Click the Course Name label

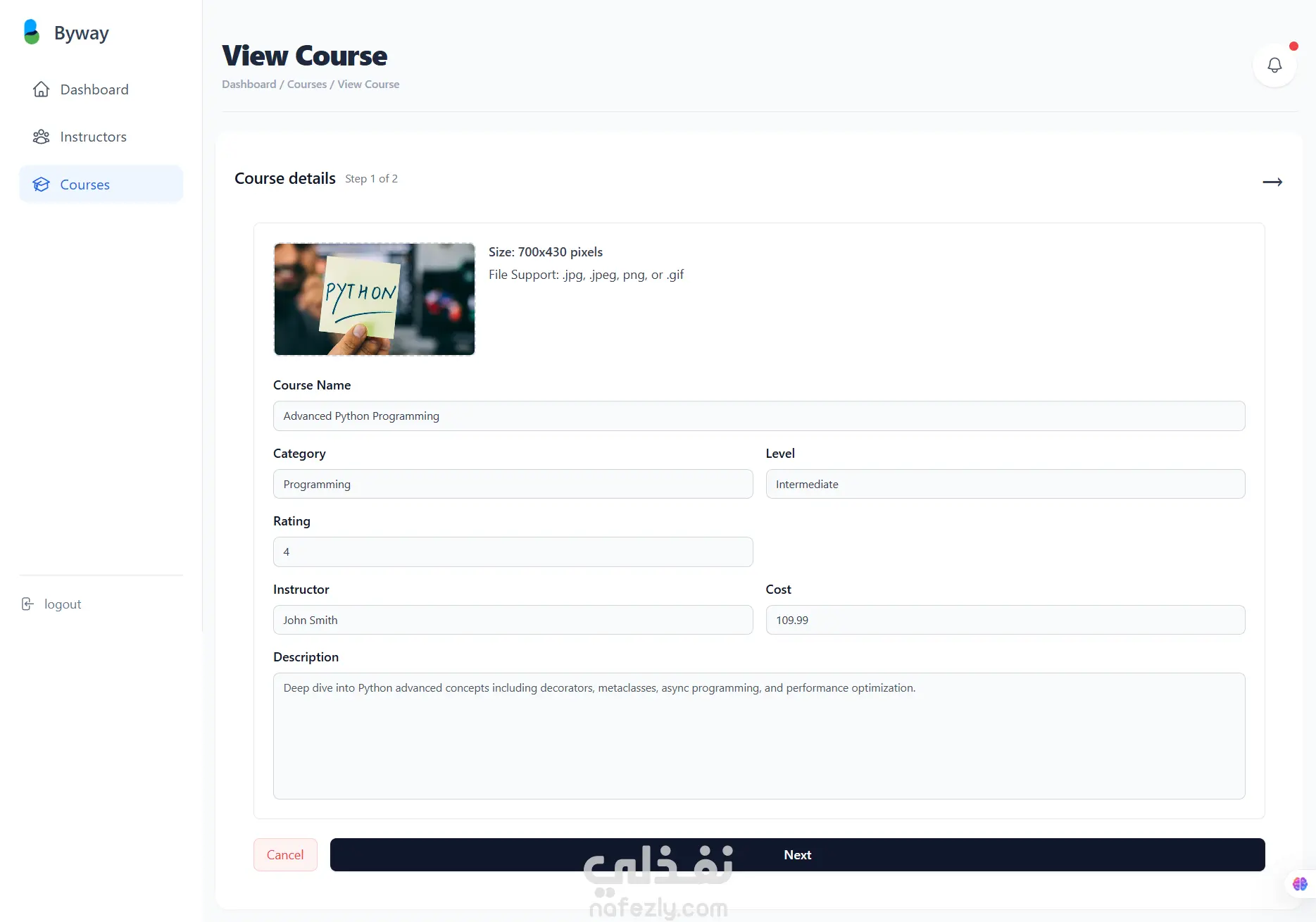[312, 385]
